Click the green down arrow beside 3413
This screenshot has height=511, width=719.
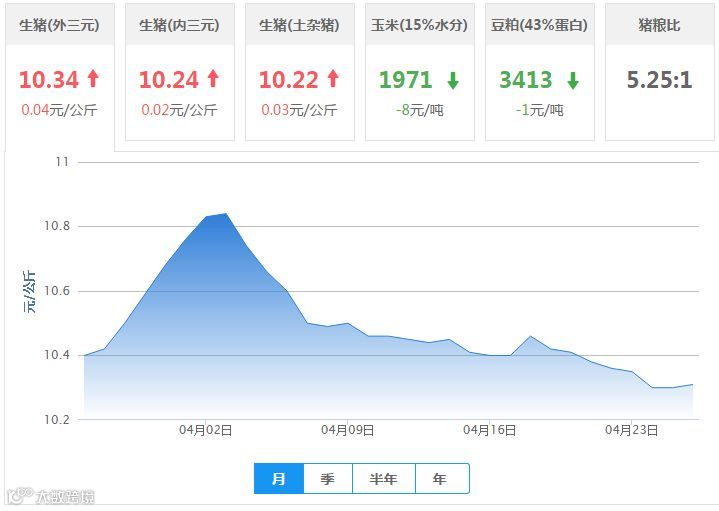coord(573,80)
